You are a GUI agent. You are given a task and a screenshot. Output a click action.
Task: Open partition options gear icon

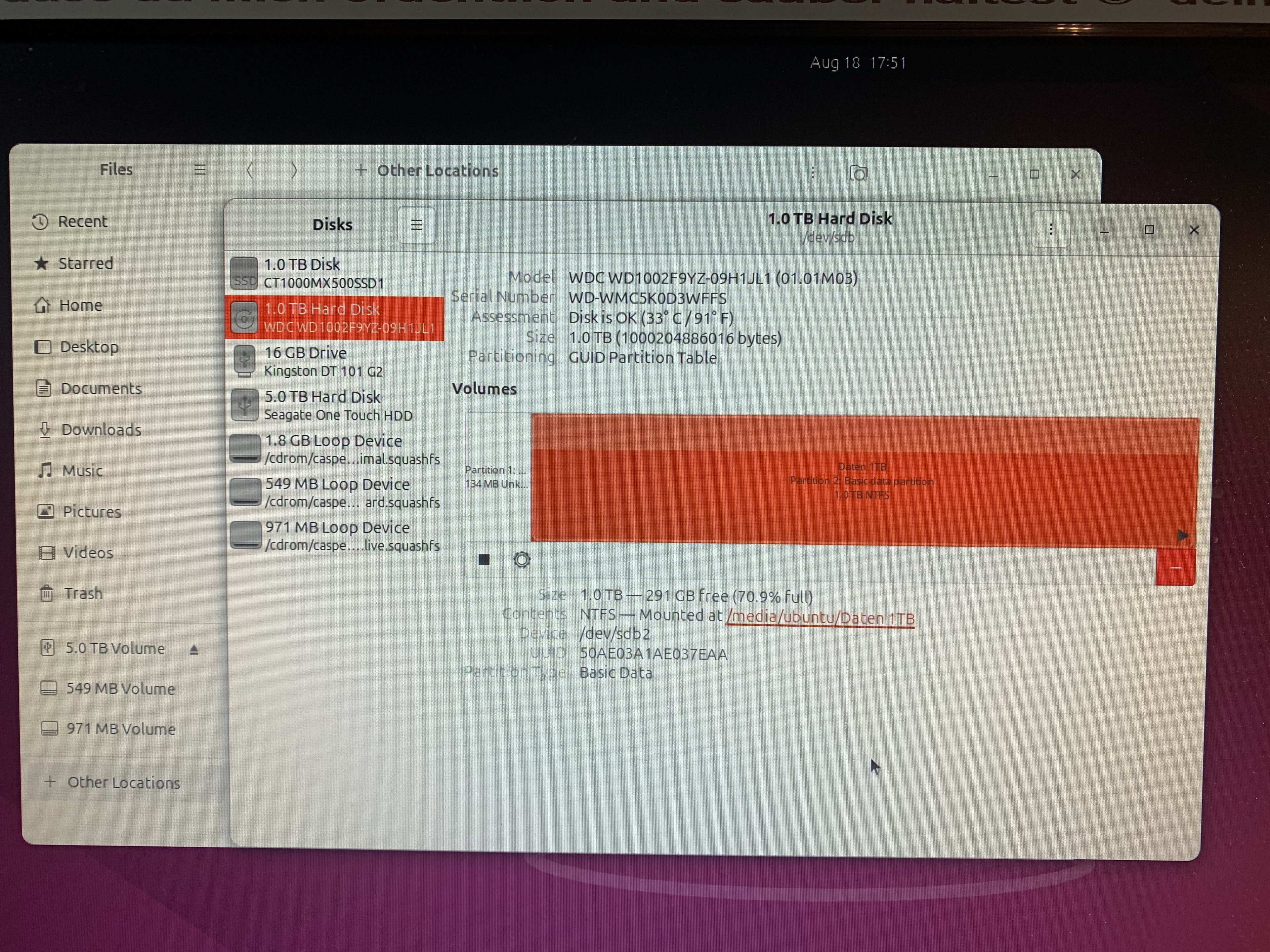pyautogui.click(x=521, y=560)
